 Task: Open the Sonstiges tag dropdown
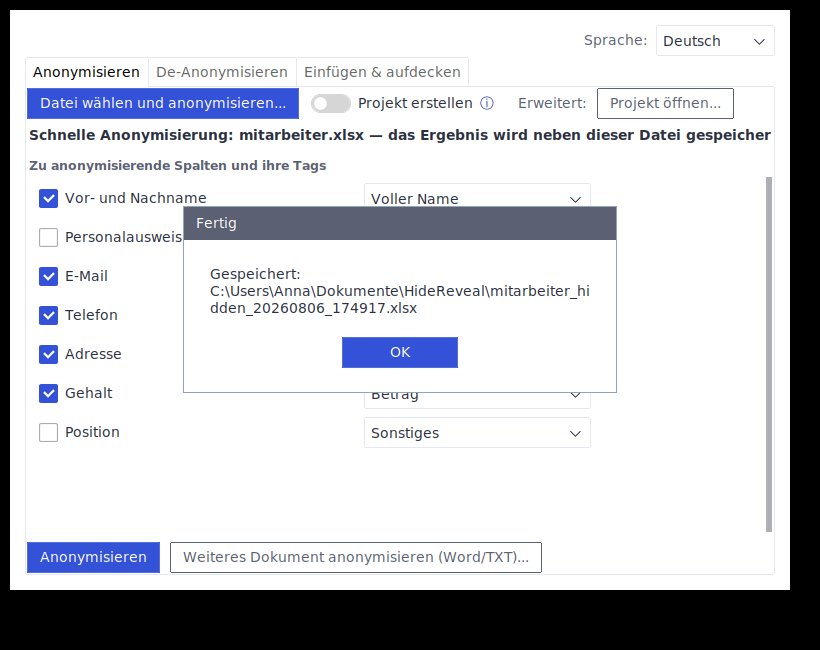pyautogui.click(x=477, y=432)
